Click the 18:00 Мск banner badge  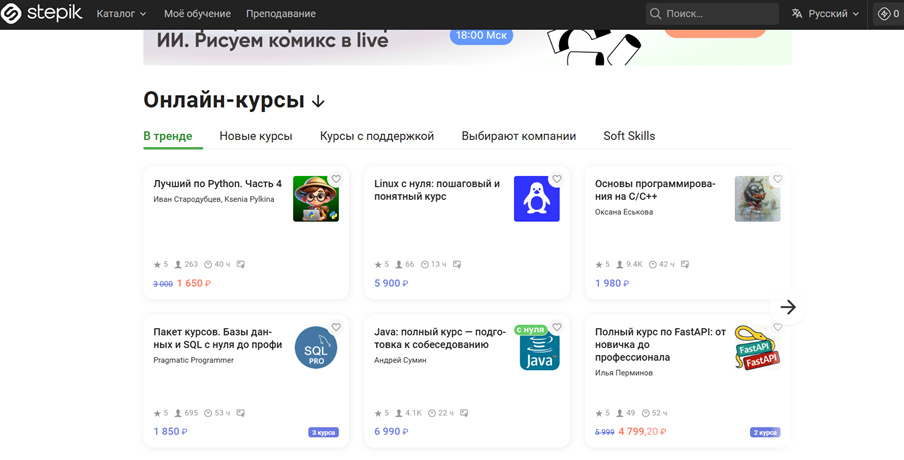tap(481, 36)
